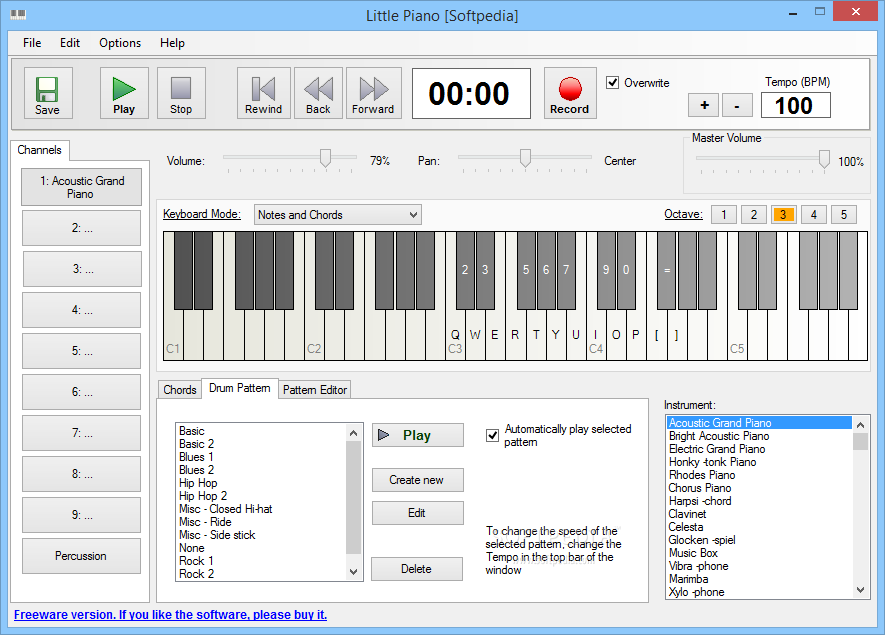Select channel 2 button
Image resolution: width=885 pixels, height=635 pixels.
[82, 228]
